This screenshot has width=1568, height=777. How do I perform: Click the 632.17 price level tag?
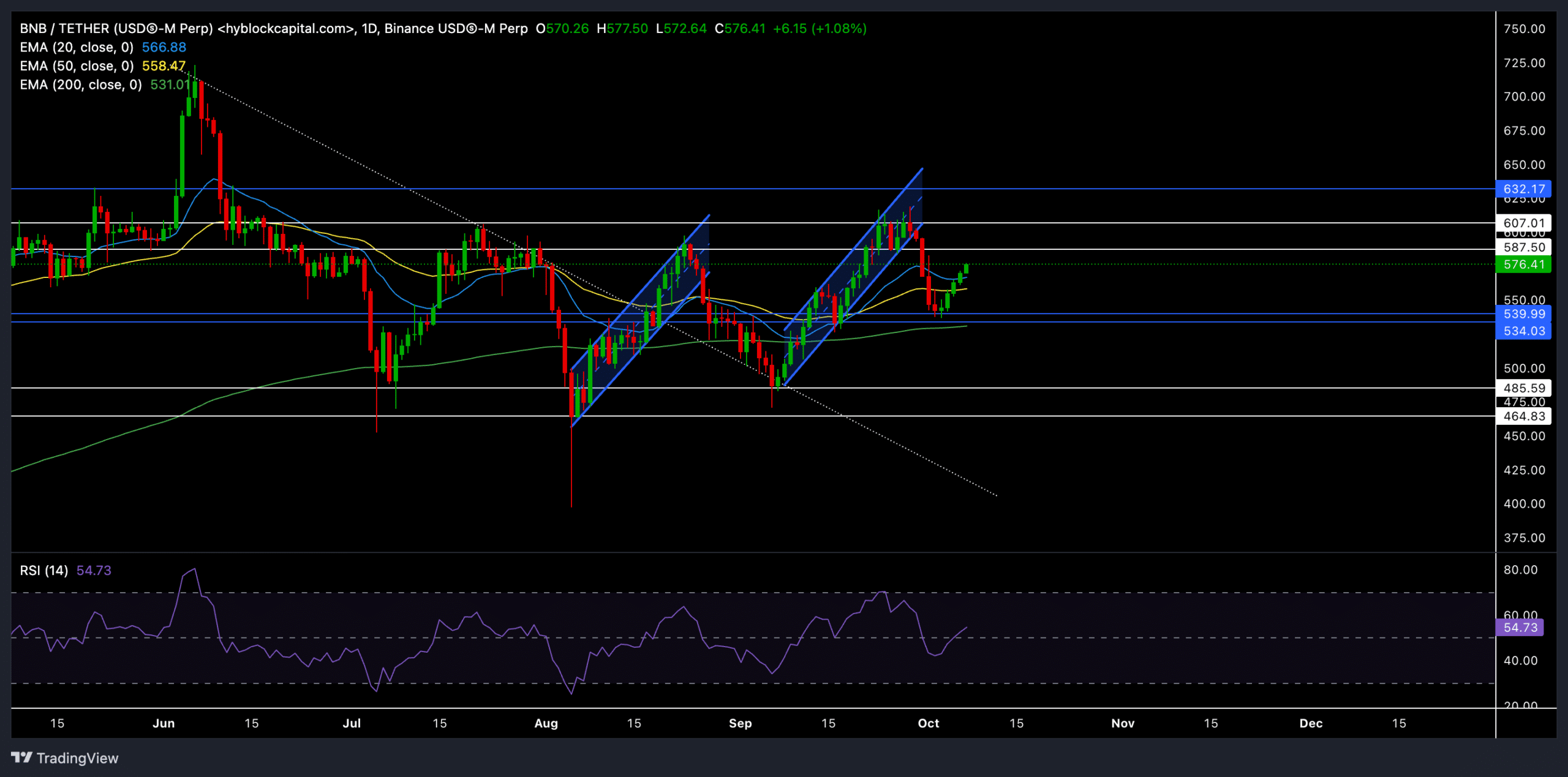click(x=1524, y=189)
